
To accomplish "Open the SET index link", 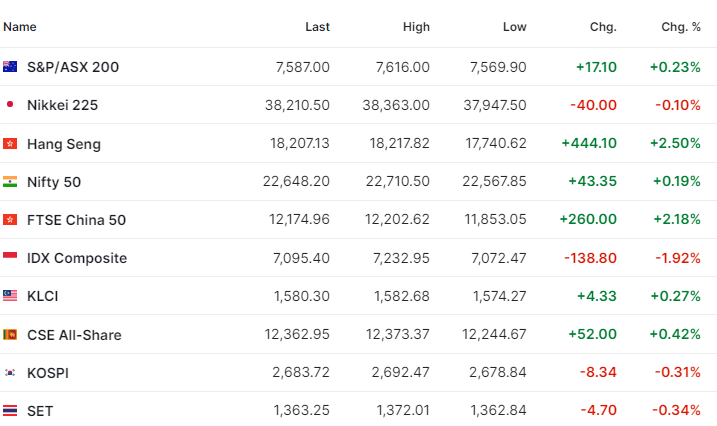I will point(40,411).
